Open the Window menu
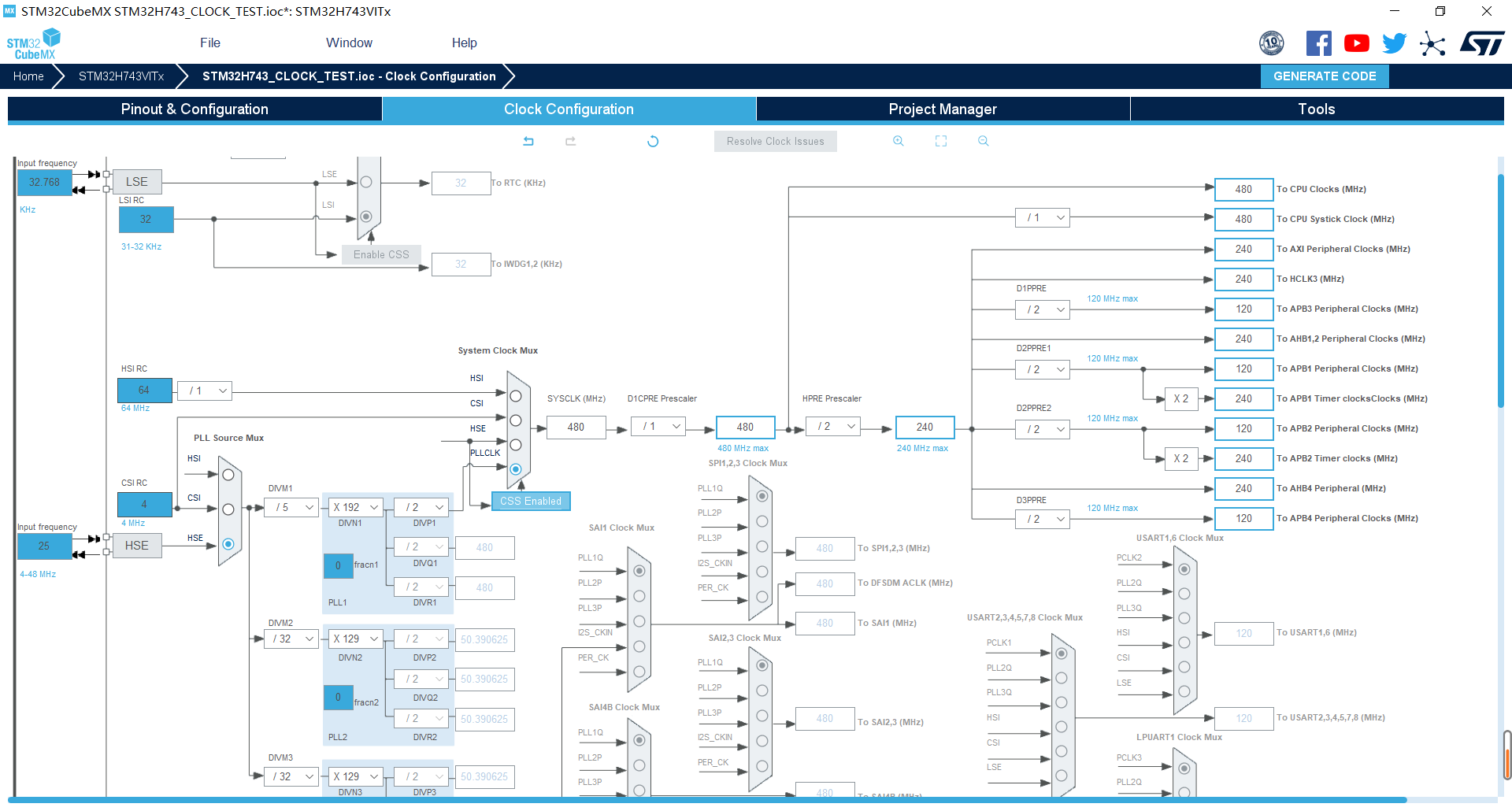 [349, 43]
